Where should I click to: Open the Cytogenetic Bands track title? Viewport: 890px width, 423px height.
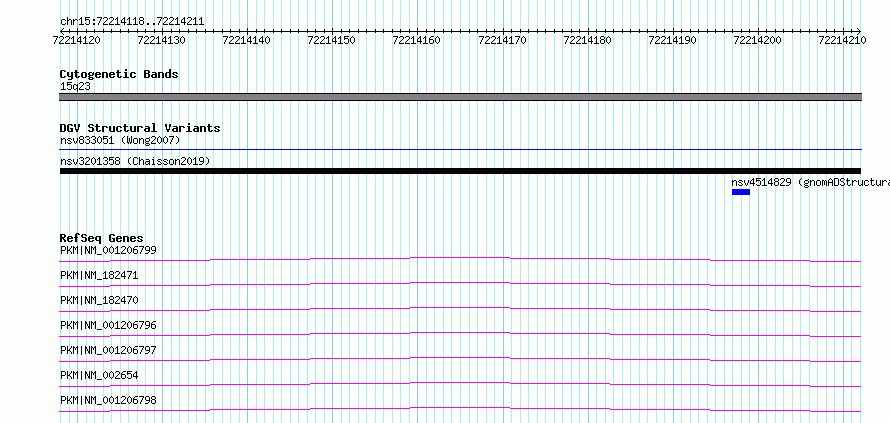(x=119, y=74)
